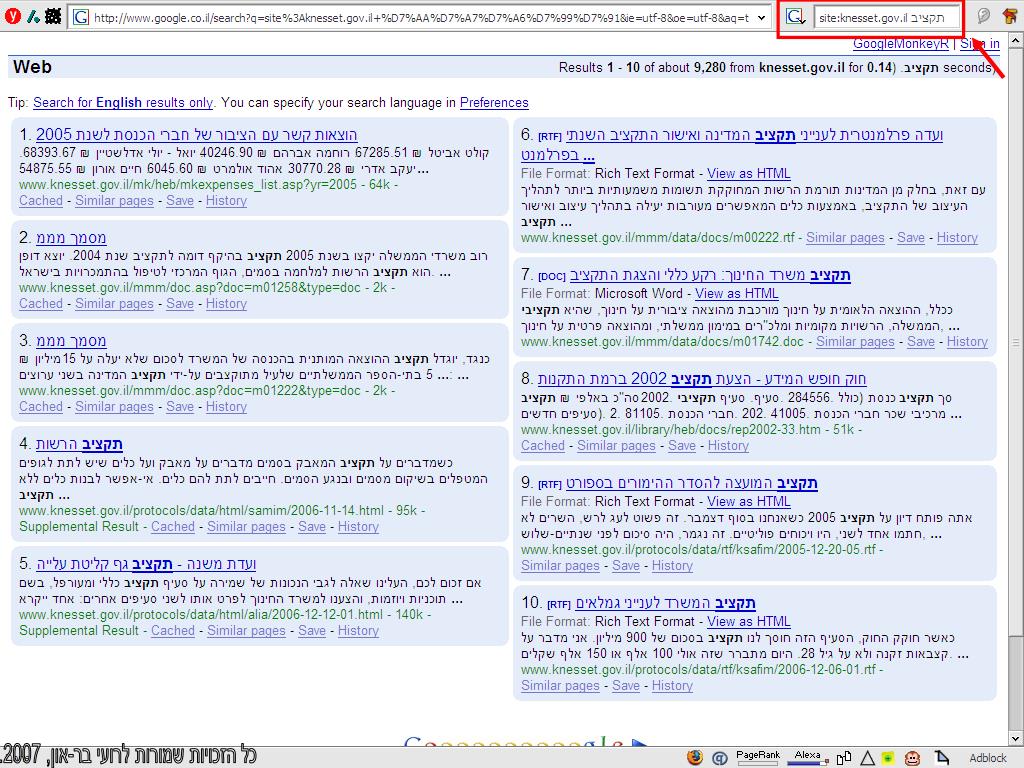Click Similar pages under result 3
Viewport: 1024px width, 768px height.
coord(114,407)
